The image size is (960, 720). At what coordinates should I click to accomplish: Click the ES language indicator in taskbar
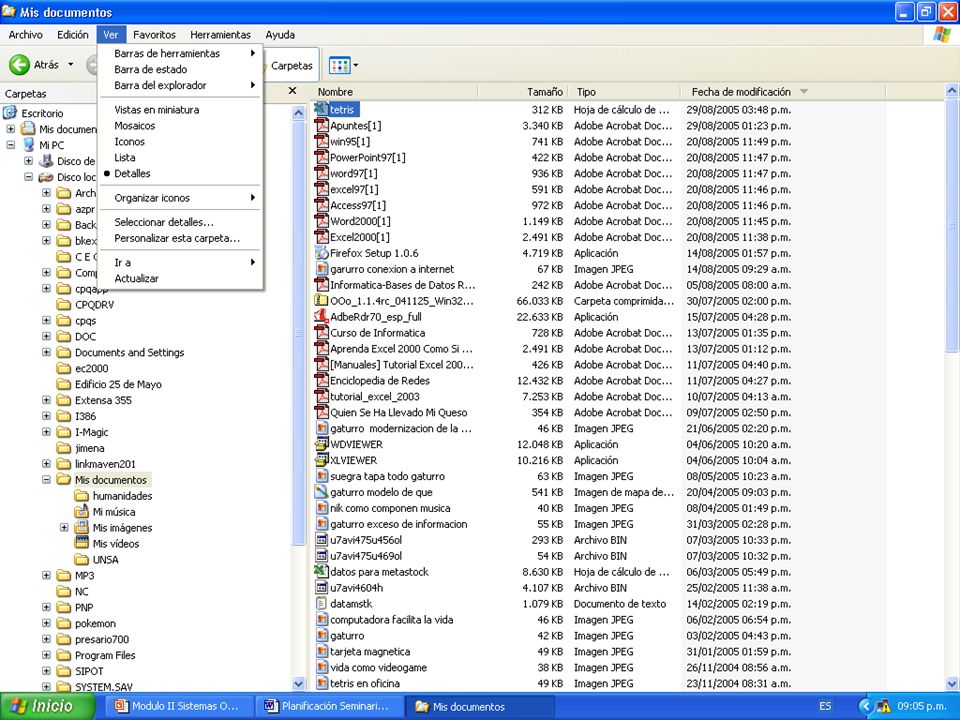pyautogui.click(x=825, y=706)
